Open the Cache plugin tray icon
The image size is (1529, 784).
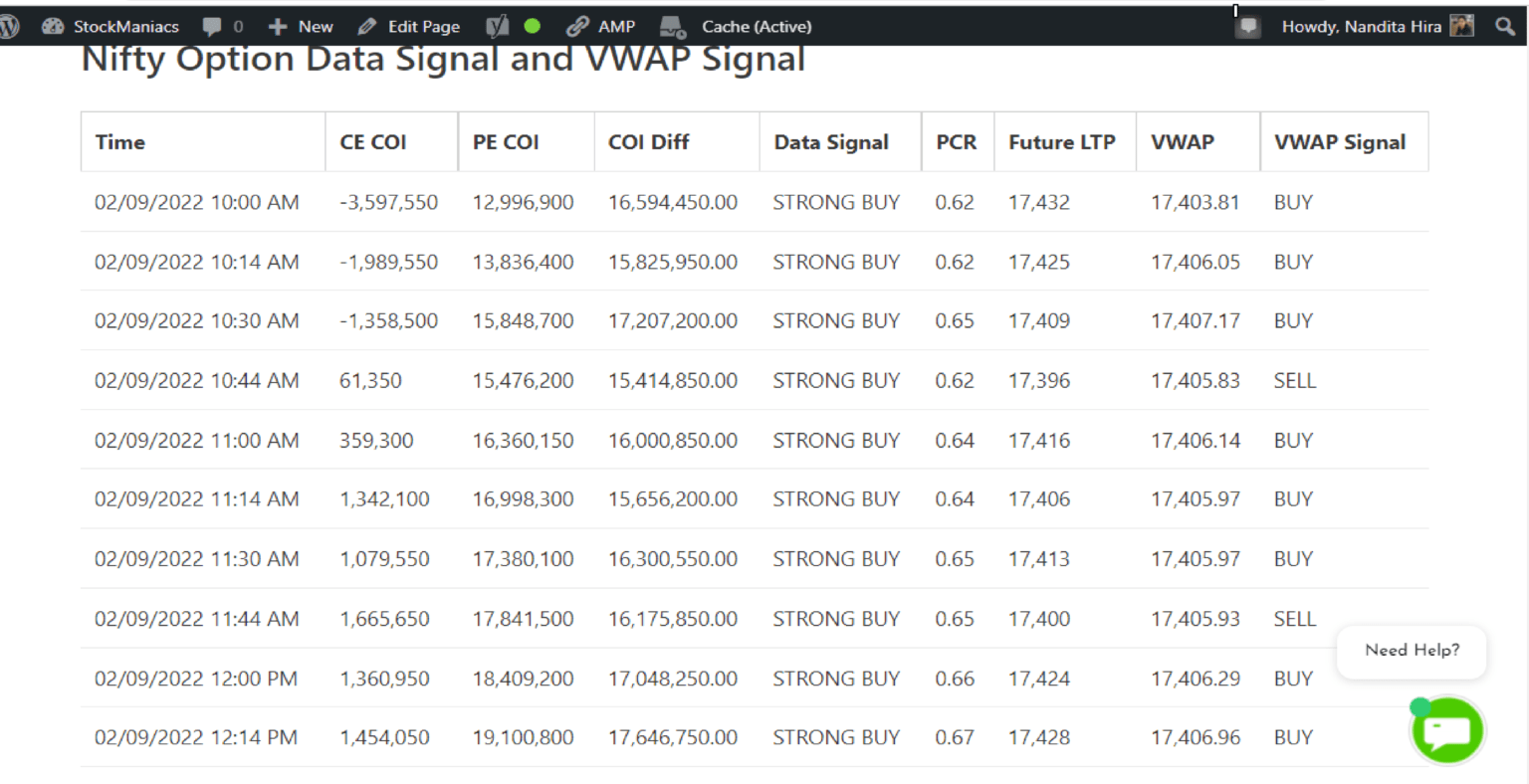(x=672, y=28)
